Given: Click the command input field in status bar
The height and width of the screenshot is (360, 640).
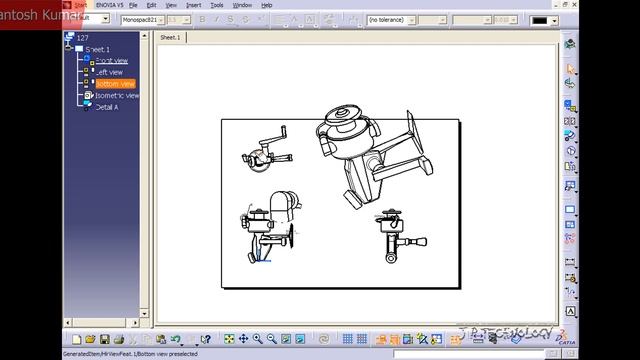Looking at the screenshot, I should pyautogui.click(x=469, y=354).
